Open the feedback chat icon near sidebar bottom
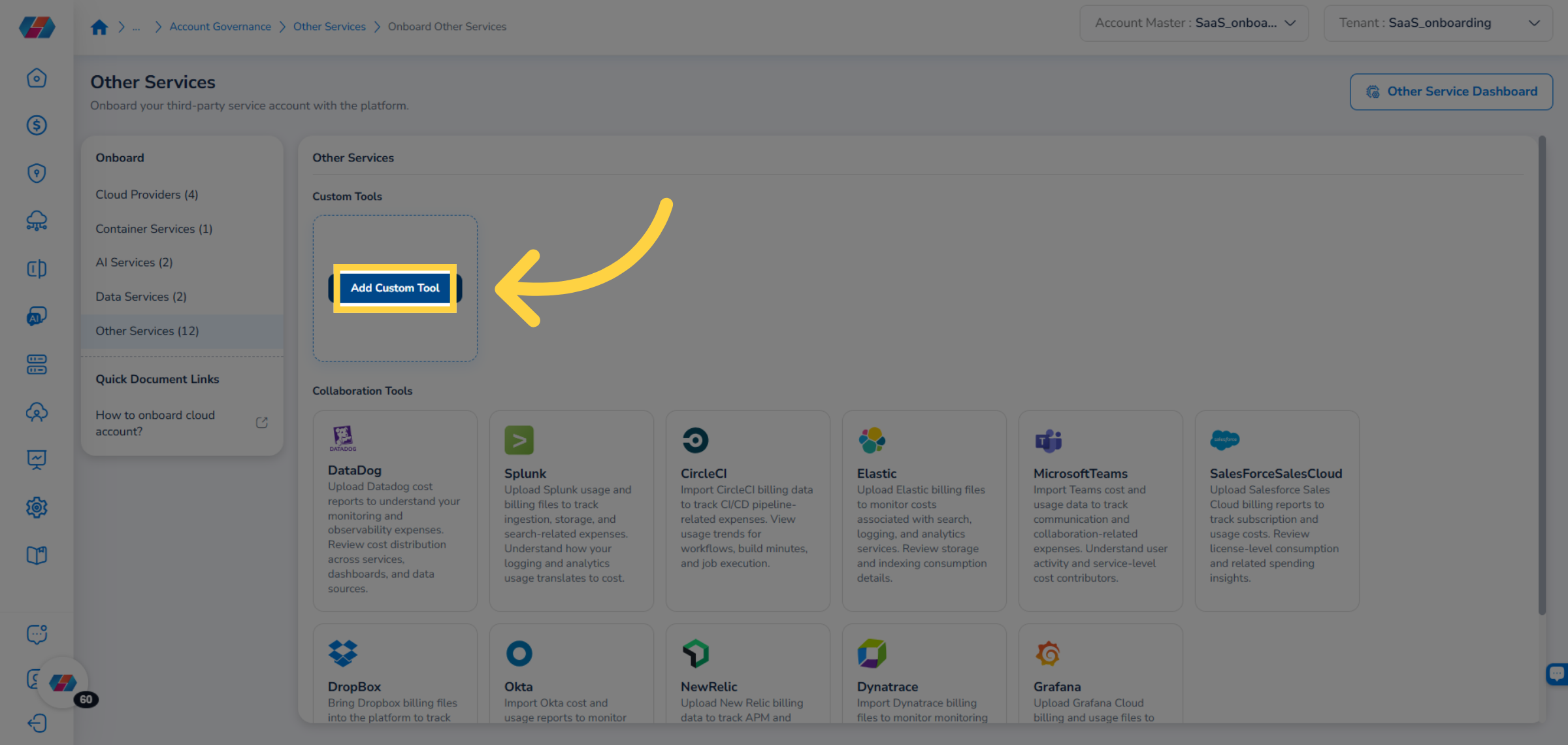 [37, 633]
